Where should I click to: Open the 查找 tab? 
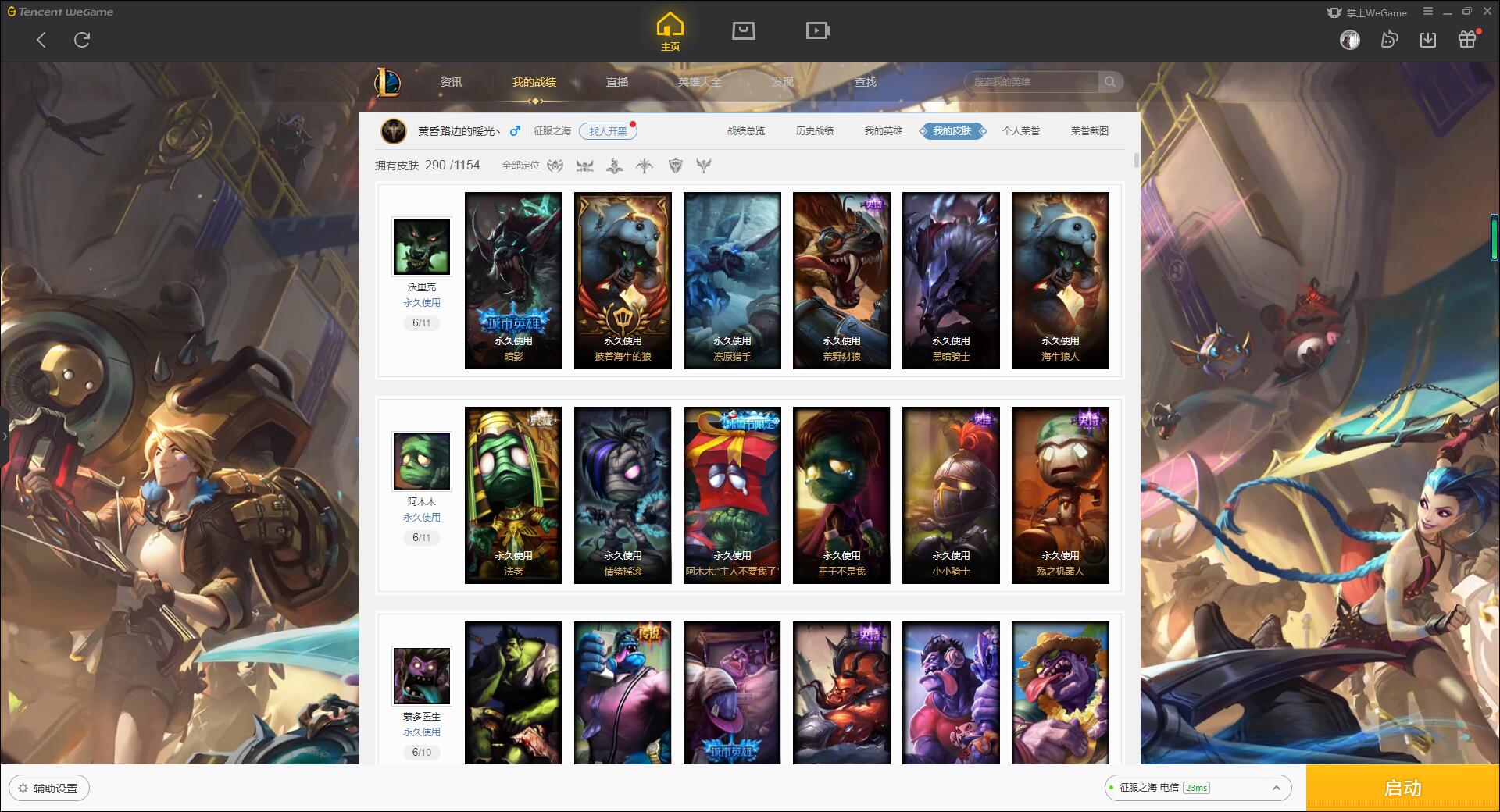[x=866, y=82]
